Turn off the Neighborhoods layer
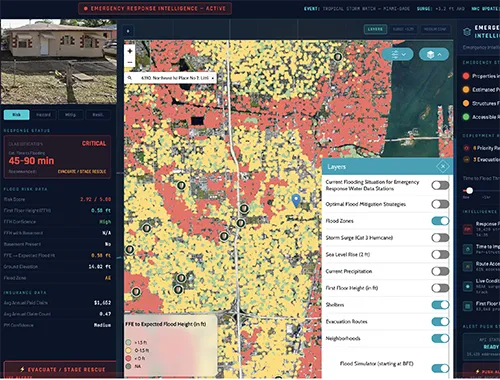500x380 pixels. (440, 338)
